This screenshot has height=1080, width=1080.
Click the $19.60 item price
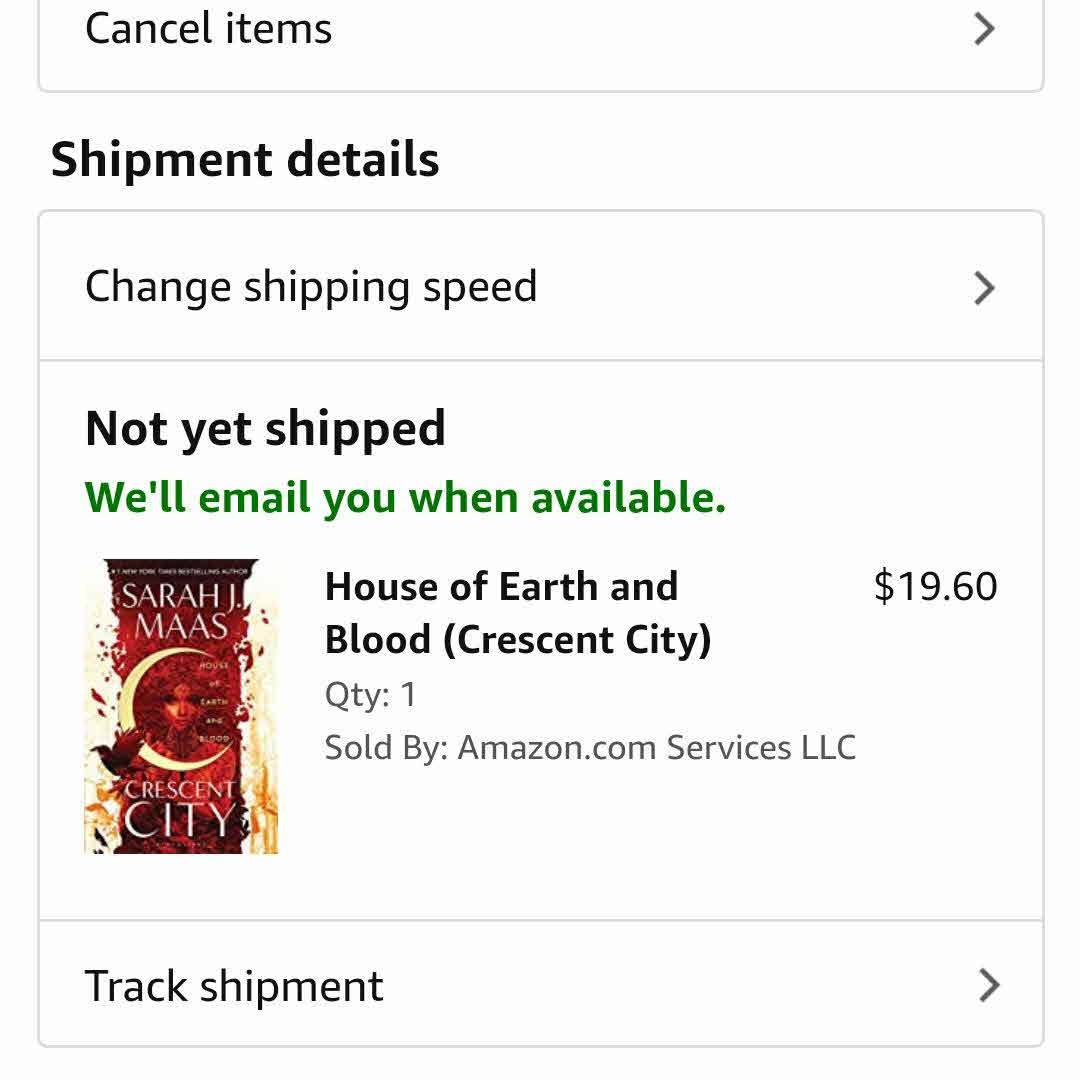pyautogui.click(x=934, y=587)
